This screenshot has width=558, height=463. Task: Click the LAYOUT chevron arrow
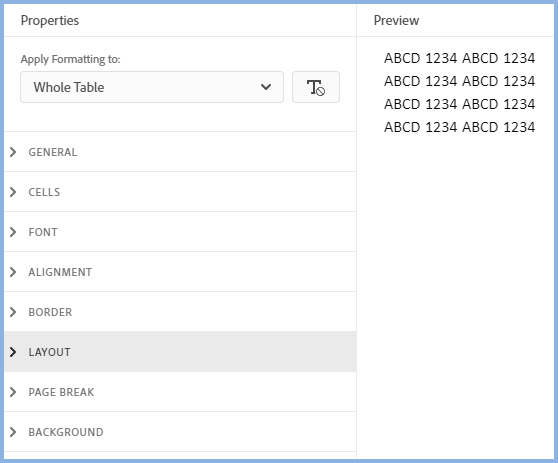pos(13,352)
